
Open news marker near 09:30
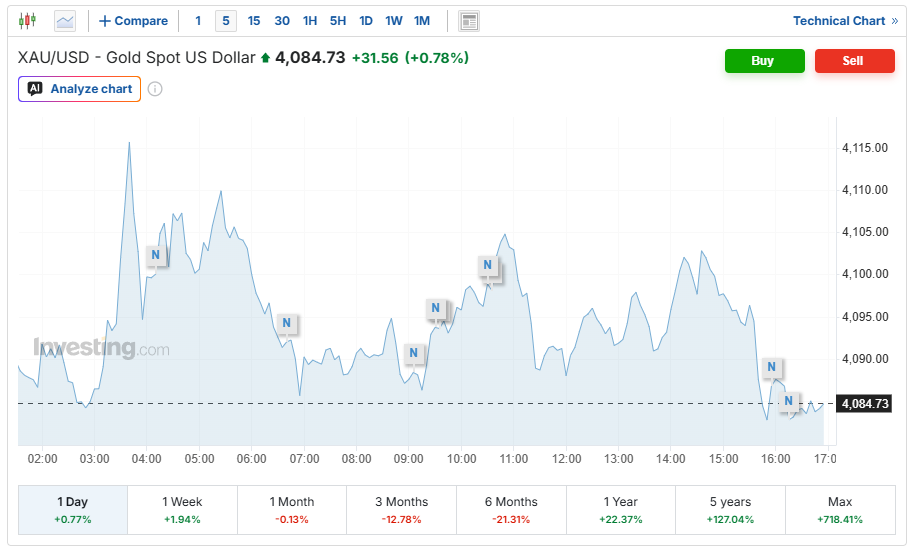435,308
